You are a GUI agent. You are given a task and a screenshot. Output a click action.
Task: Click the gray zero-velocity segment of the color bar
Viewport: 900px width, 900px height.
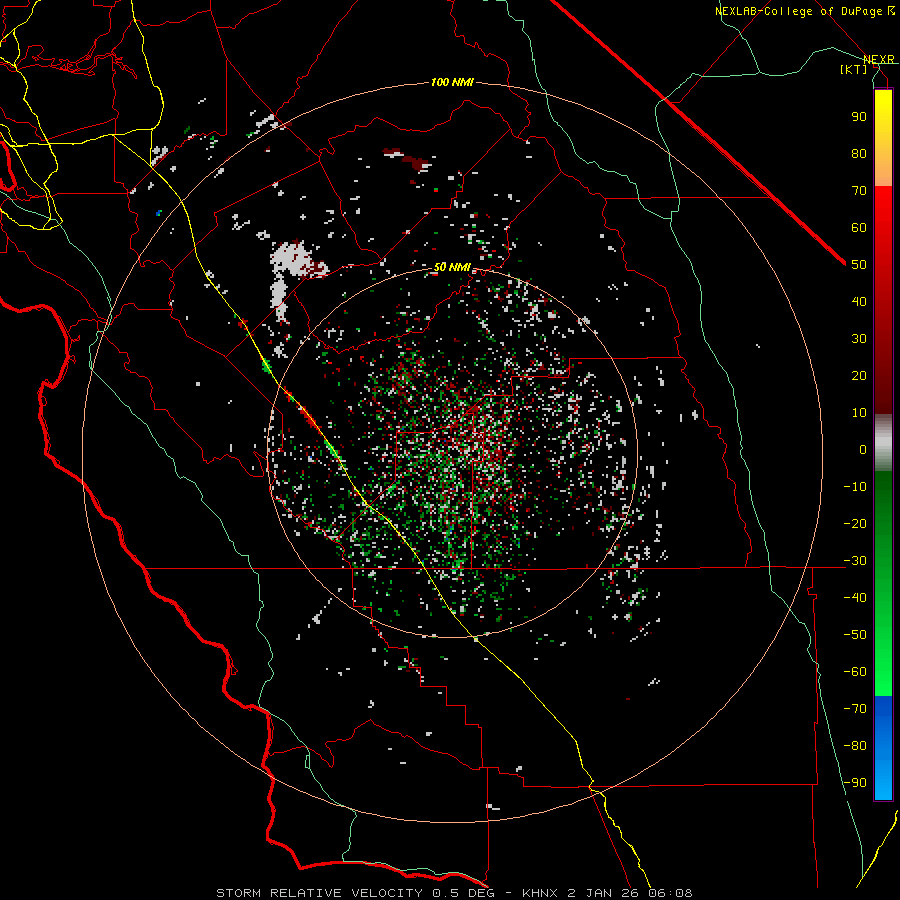point(883,443)
